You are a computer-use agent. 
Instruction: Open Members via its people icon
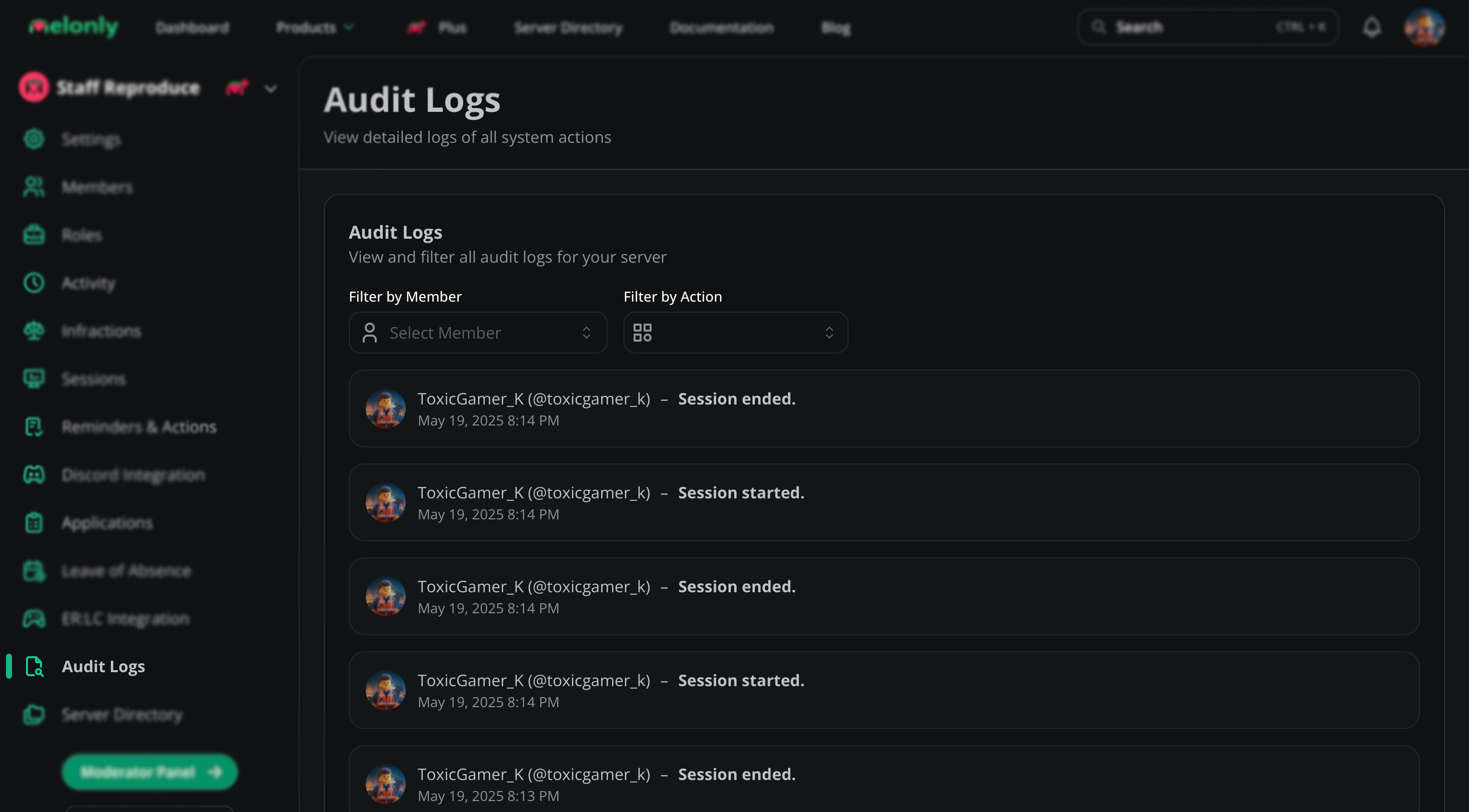[34, 187]
